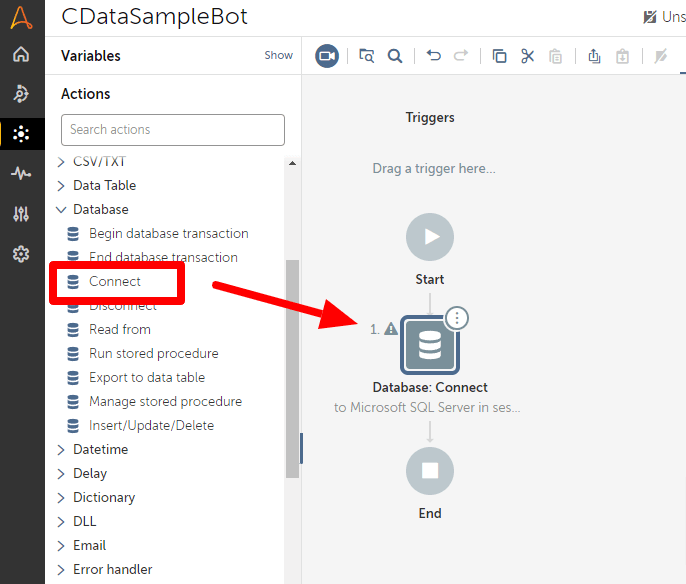Select the Insert/Update/Delete action
686x584 pixels.
(151, 425)
